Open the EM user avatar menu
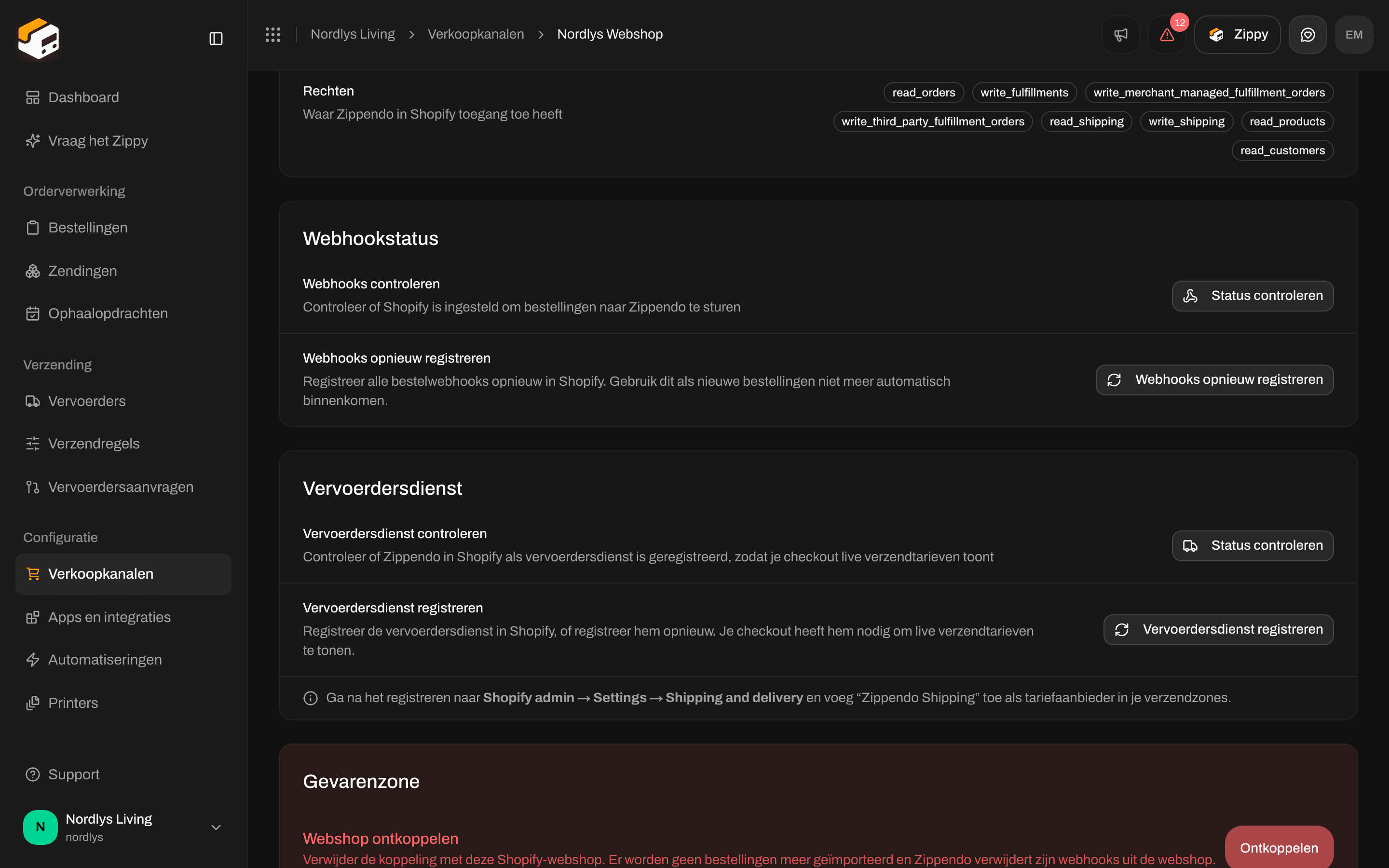 pos(1354,34)
